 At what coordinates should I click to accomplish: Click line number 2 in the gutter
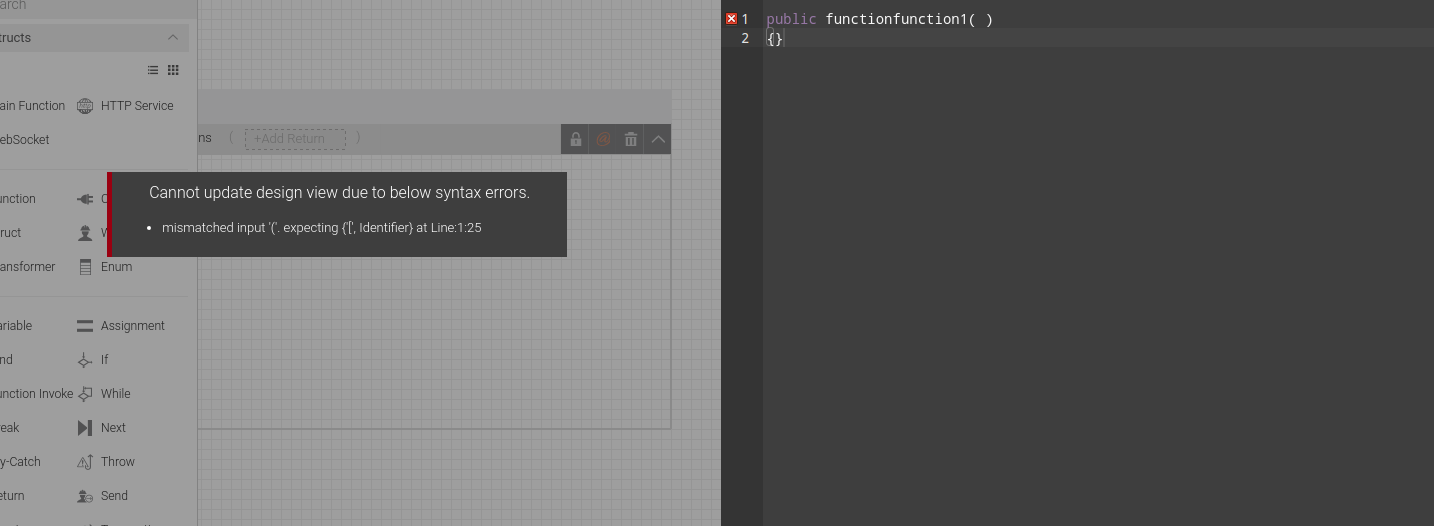[745, 39]
